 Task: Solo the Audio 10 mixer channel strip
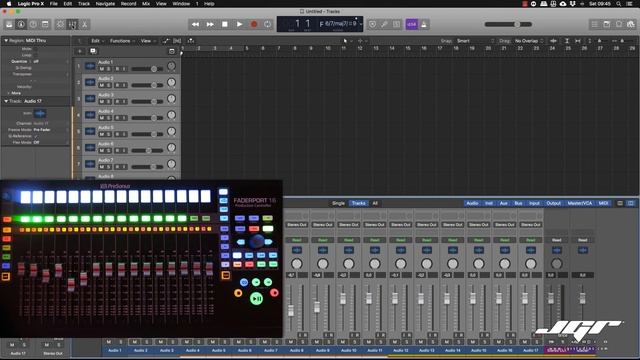pos(355,342)
